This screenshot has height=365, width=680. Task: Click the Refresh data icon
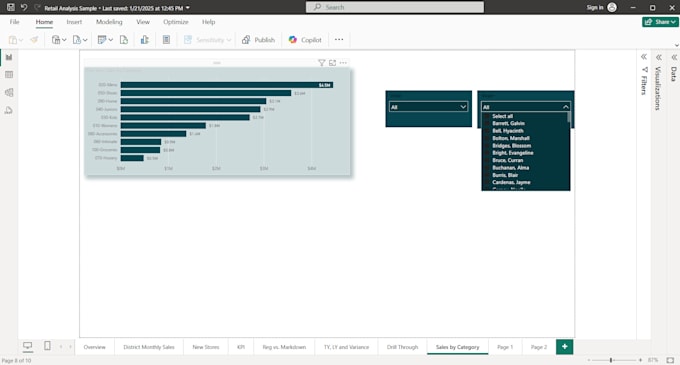(124, 40)
